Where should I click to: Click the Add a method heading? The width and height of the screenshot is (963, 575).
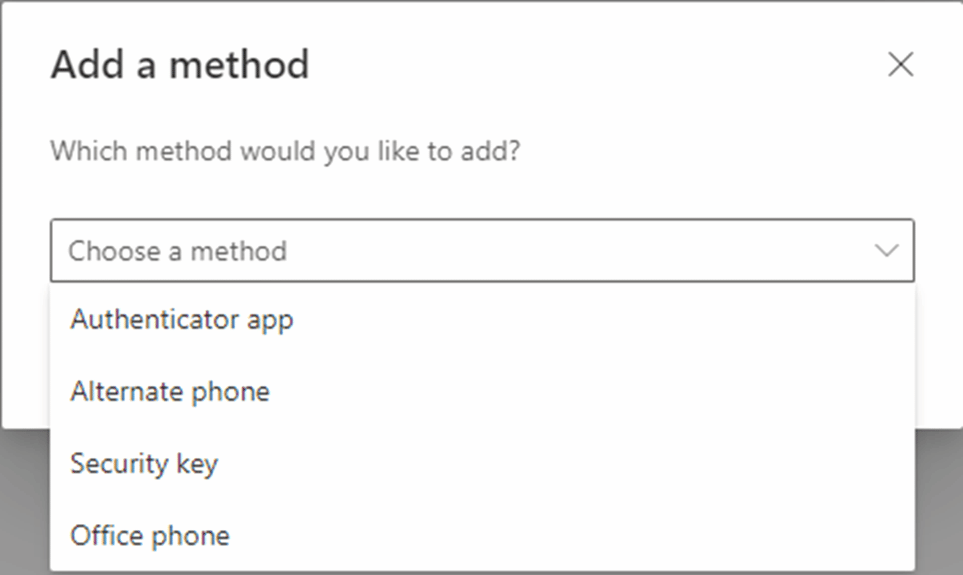180,66
